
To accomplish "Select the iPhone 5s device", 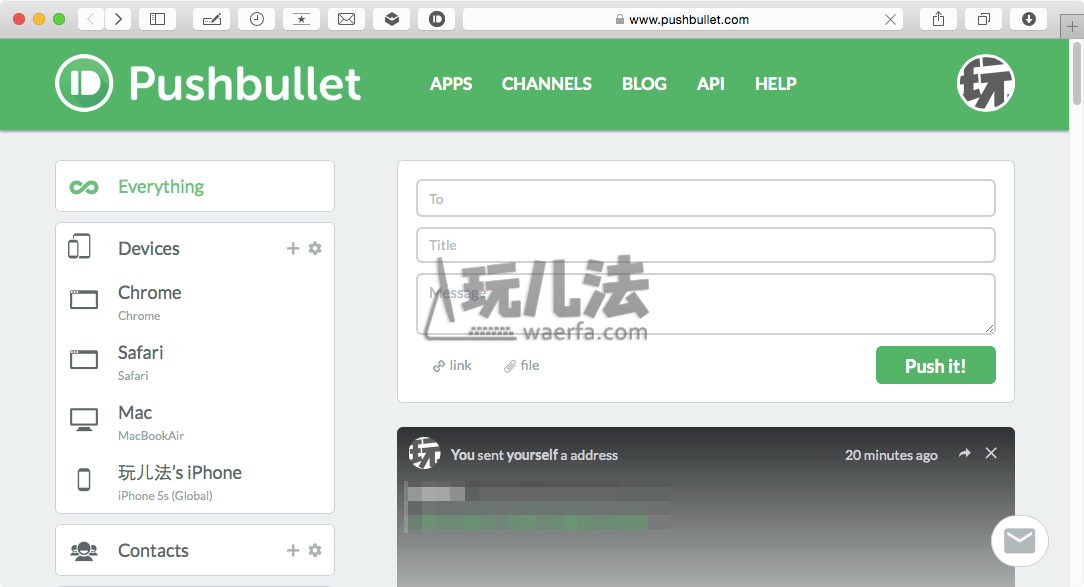I will coord(195,482).
